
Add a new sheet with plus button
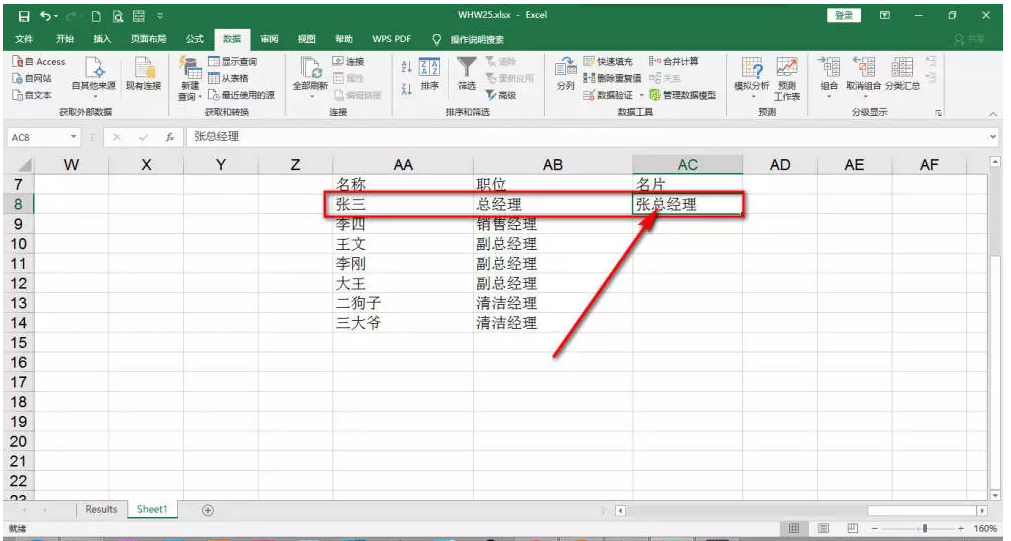(x=208, y=510)
